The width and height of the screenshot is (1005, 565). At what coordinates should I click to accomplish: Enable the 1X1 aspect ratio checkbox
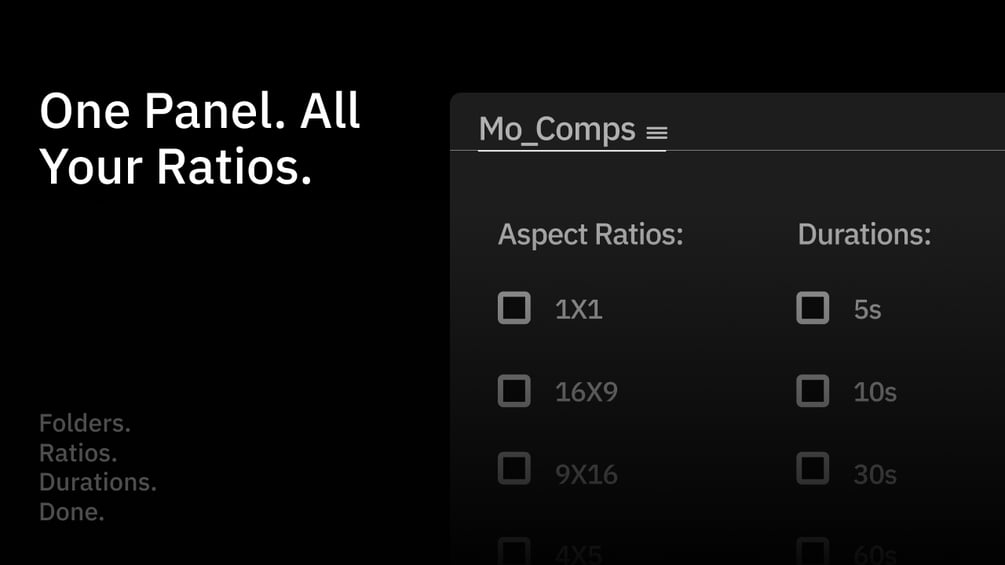[x=514, y=308]
